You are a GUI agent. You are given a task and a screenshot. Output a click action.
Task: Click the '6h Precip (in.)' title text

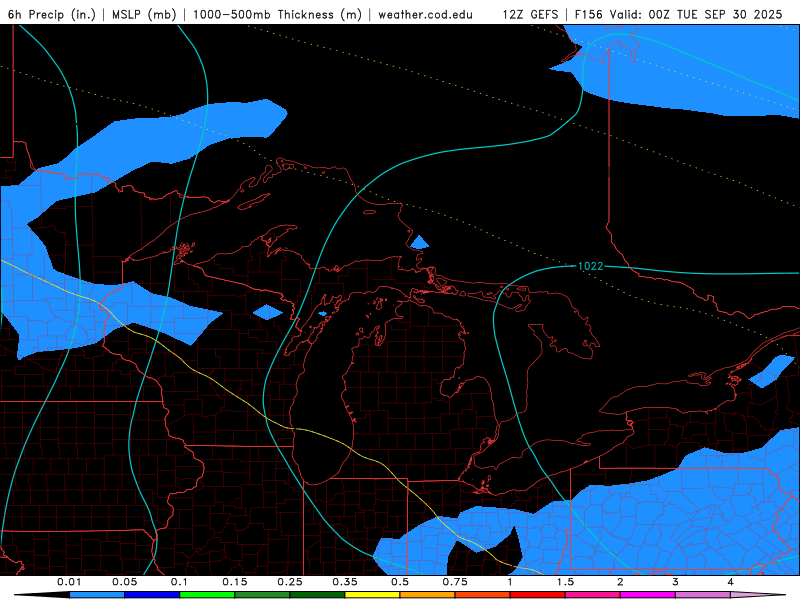click(x=52, y=14)
